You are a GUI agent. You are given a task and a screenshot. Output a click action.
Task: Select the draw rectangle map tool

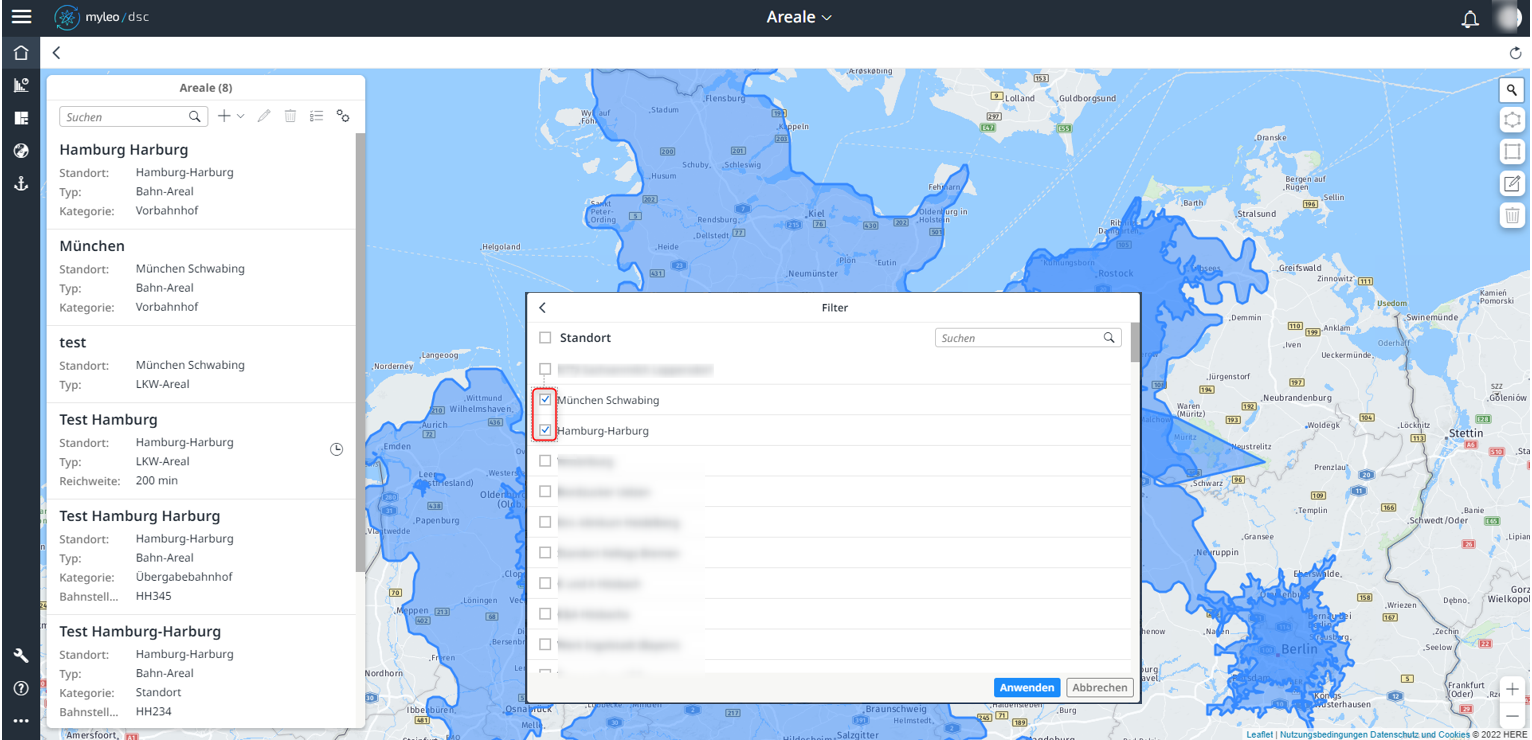click(x=1512, y=152)
